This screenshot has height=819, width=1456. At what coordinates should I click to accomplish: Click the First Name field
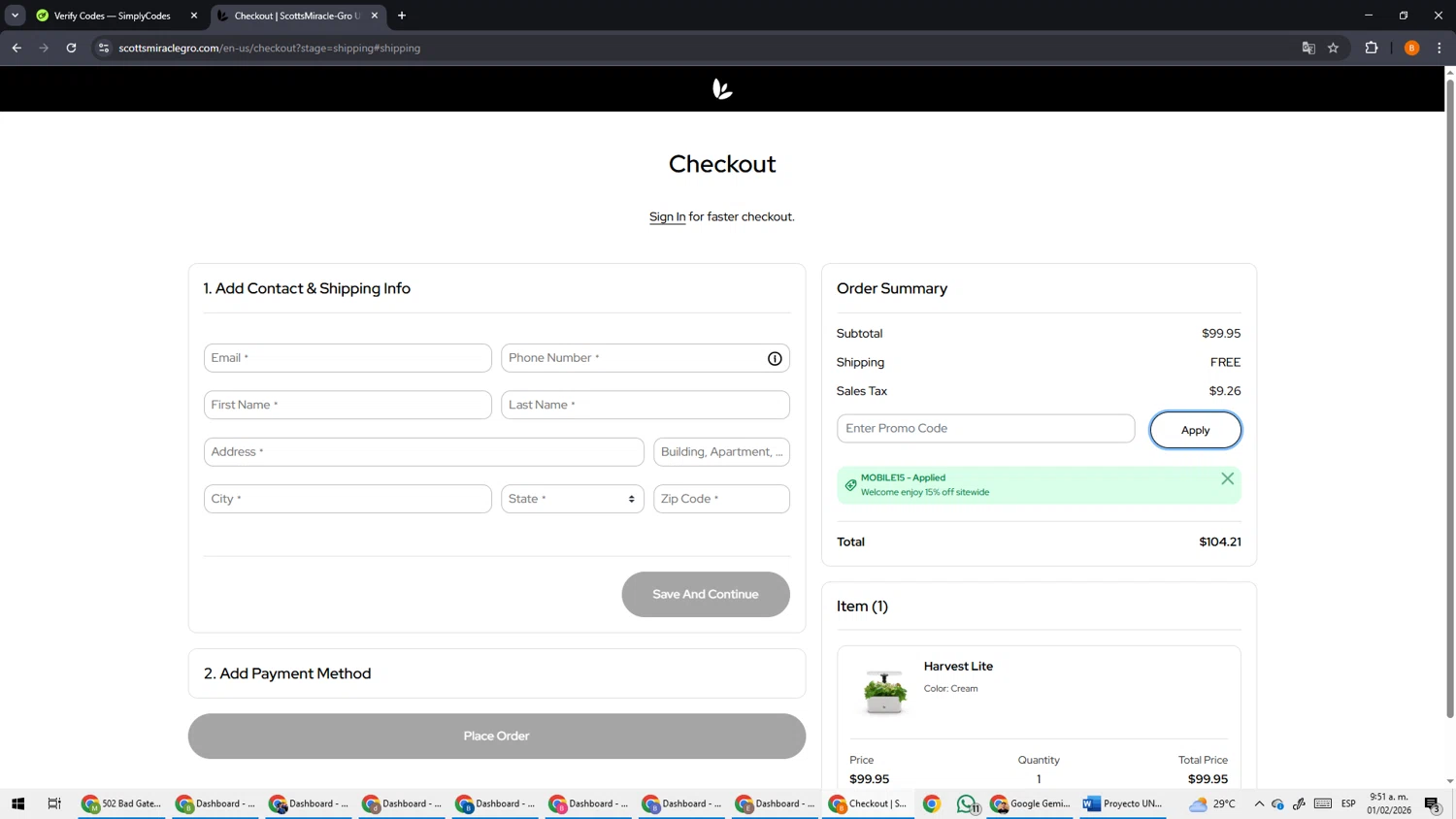(x=347, y=405)
